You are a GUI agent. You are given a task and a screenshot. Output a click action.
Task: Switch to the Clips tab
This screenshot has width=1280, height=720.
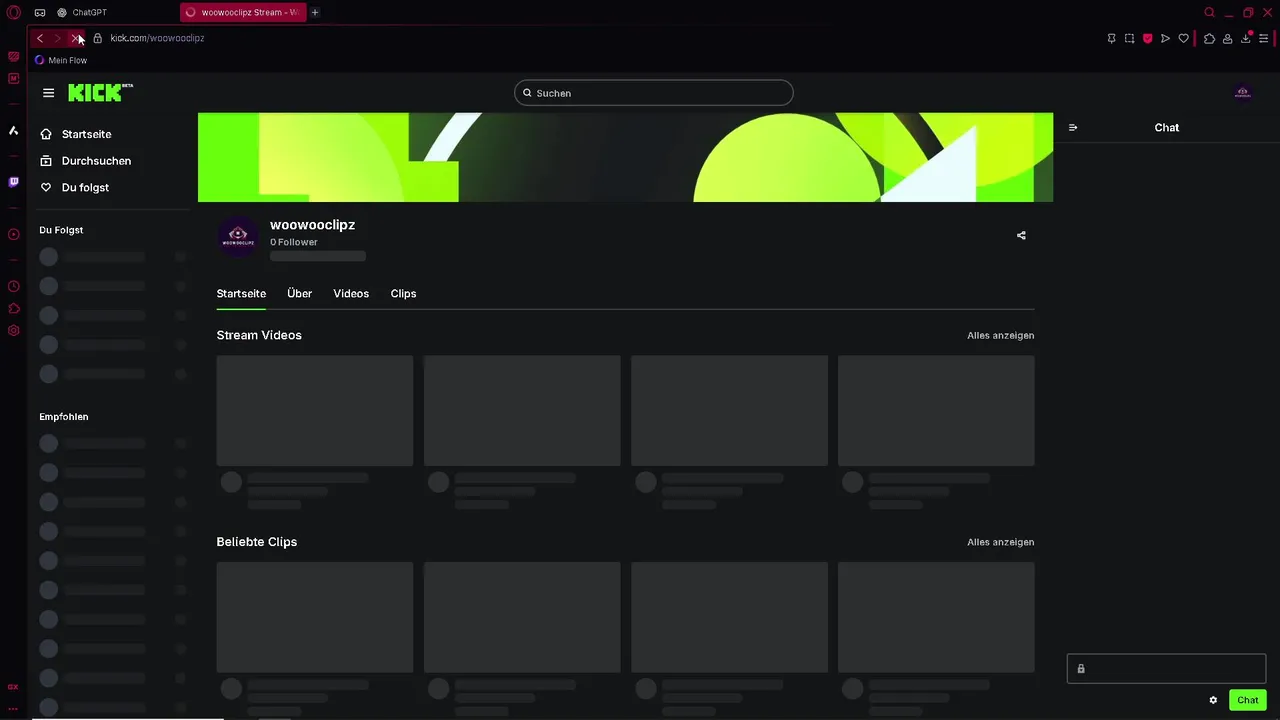403,294
